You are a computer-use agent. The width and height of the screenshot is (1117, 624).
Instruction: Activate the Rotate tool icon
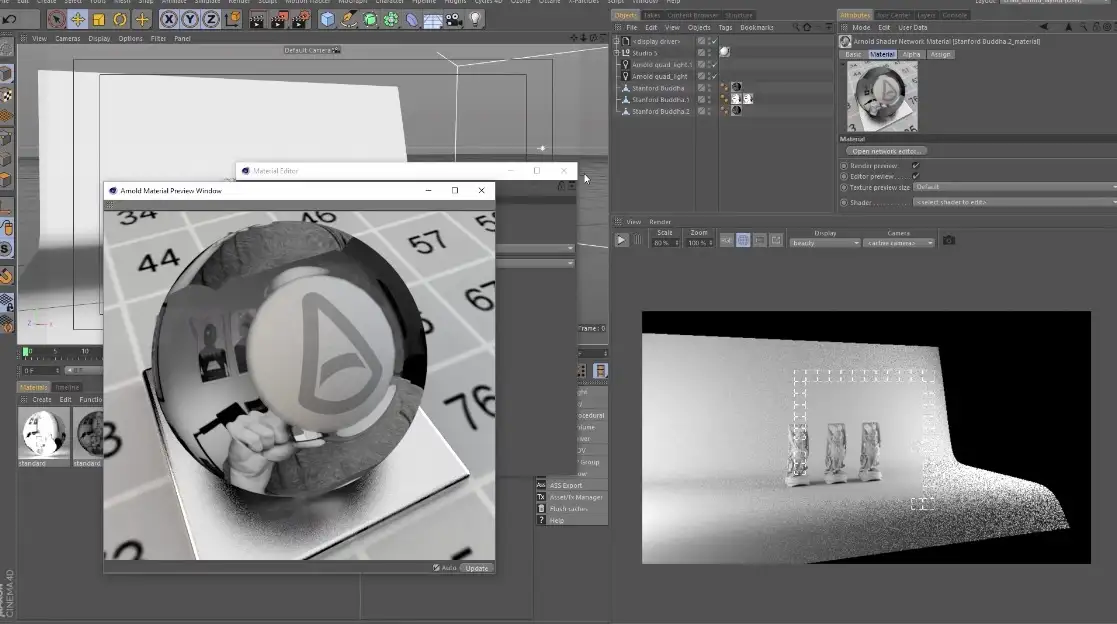pos(120,19)
